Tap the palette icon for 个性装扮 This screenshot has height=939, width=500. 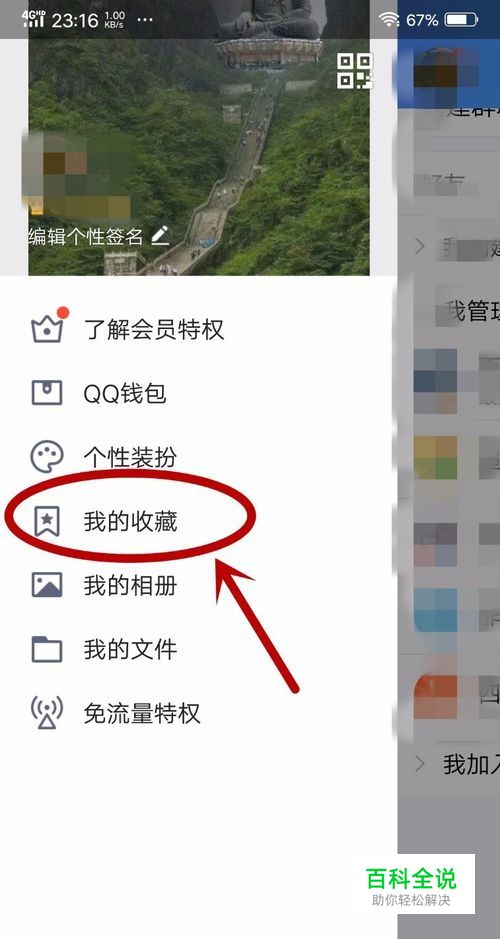pyautogui.click(x=47, y=458)
